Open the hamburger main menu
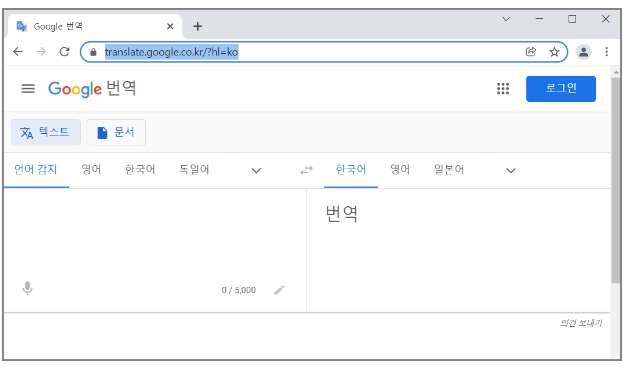The width and height of the screenshot is (628, 369). coord(28,89)
